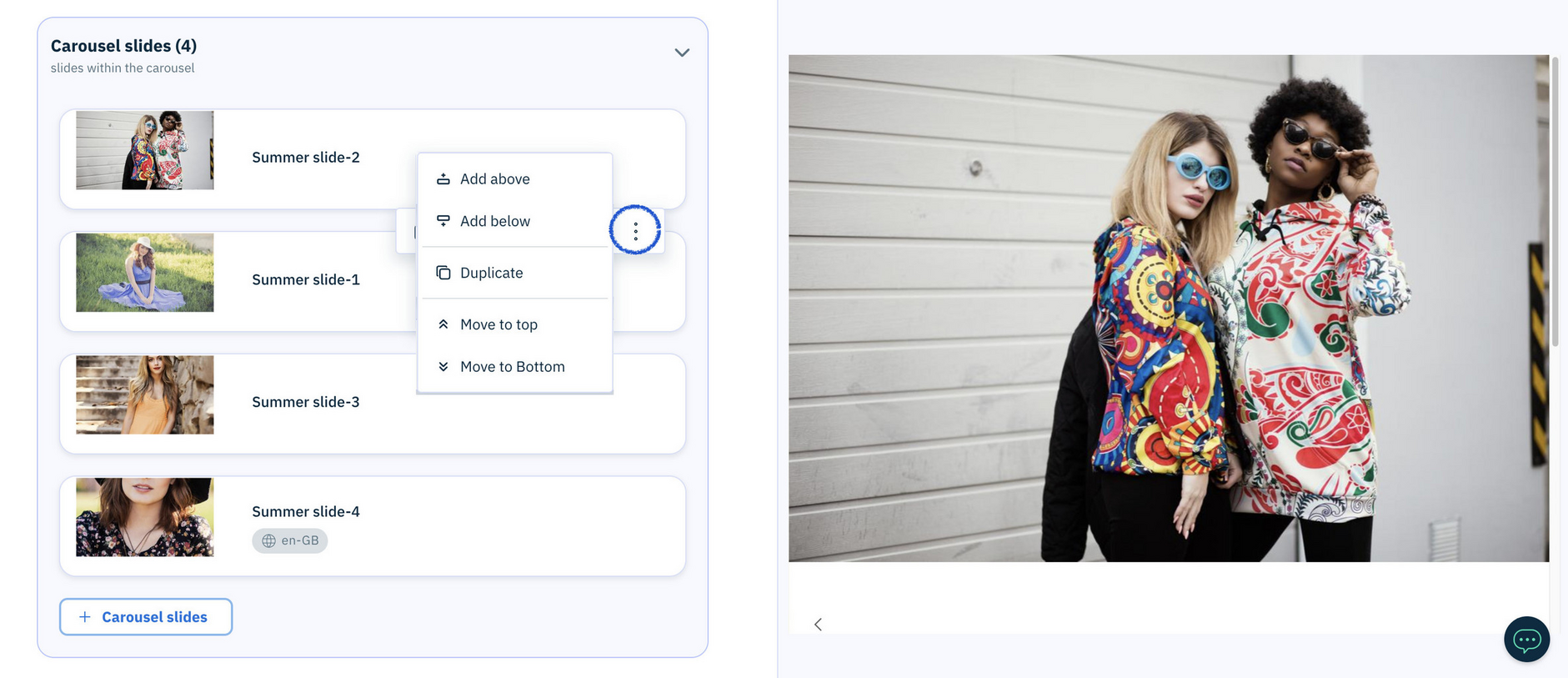
Task: Go to previous carousel slide arrow
Action: point(818,624)
